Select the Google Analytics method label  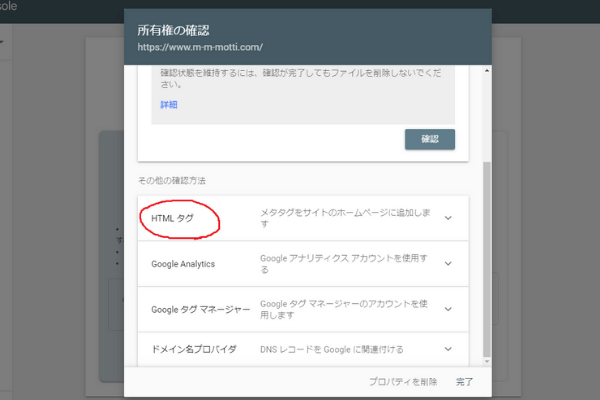click(183, 264)
